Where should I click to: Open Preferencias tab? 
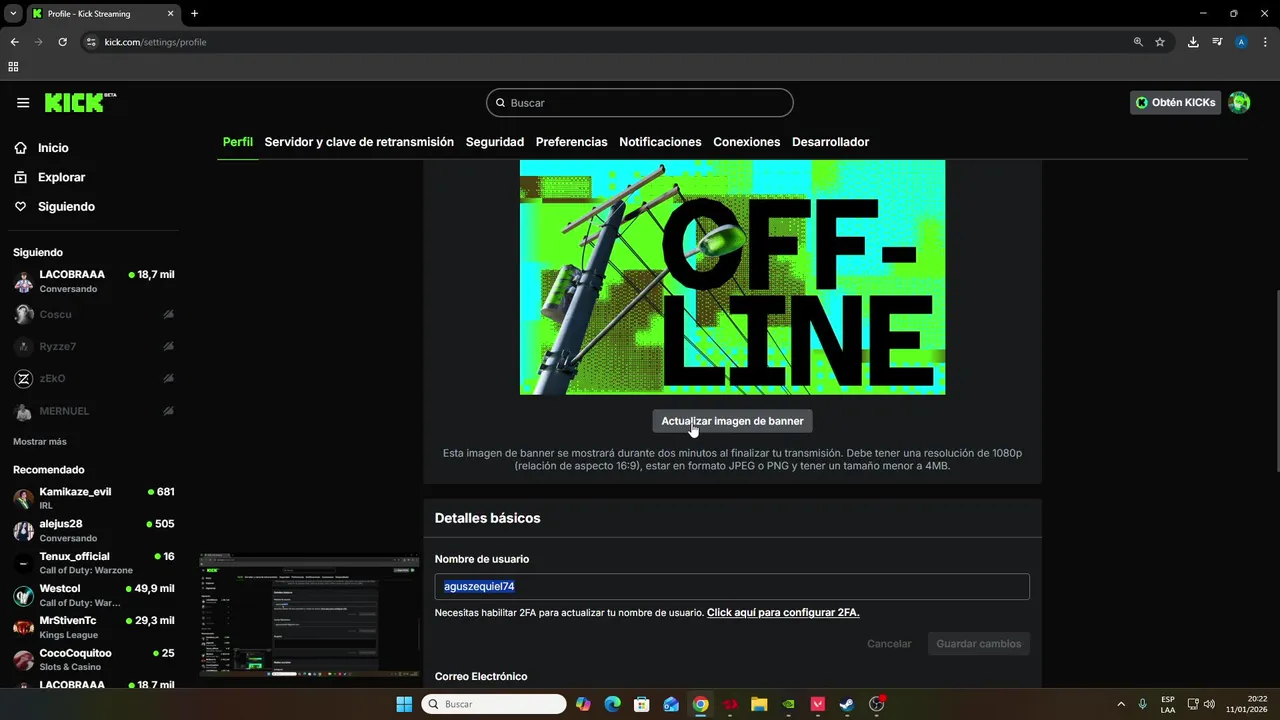(x=571, y=142)
